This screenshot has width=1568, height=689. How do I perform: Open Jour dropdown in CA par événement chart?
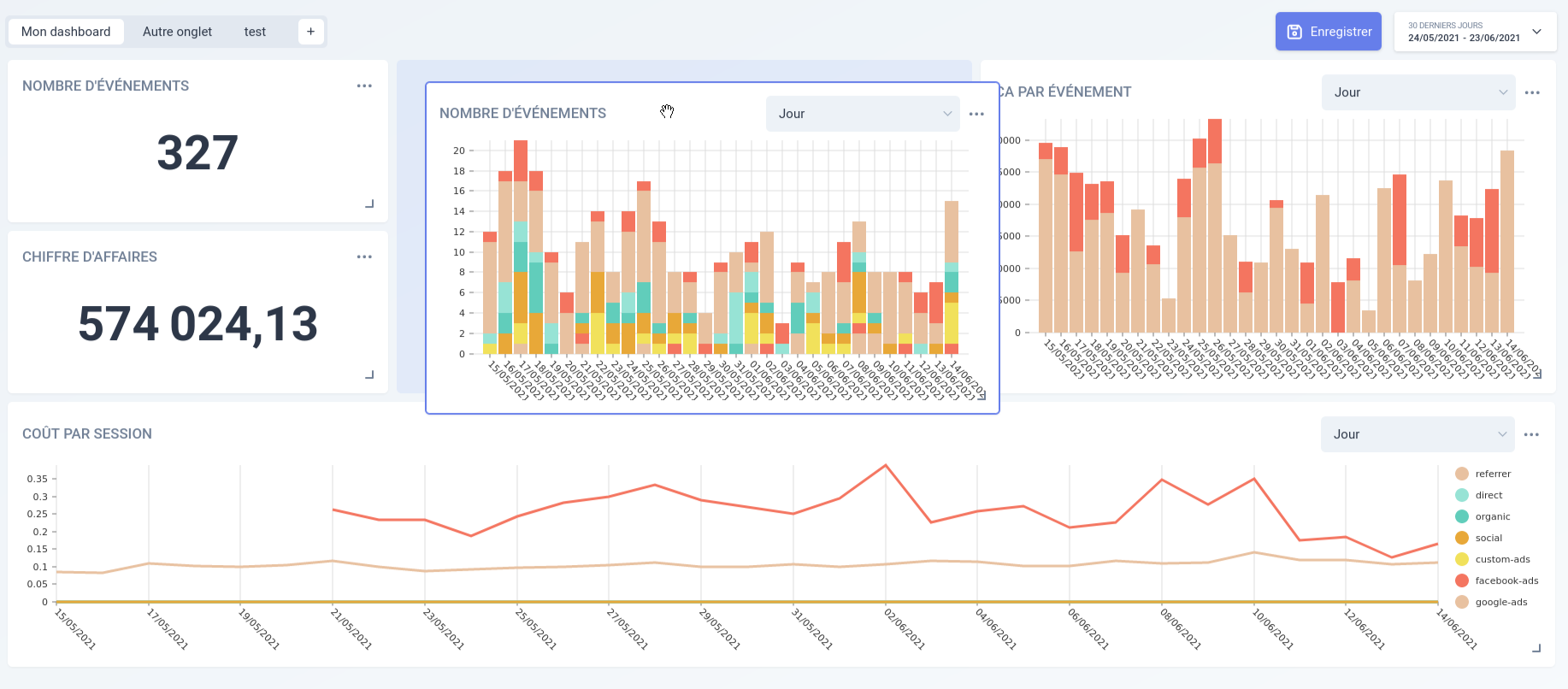pyautogui.click(x=1418, y=92)
